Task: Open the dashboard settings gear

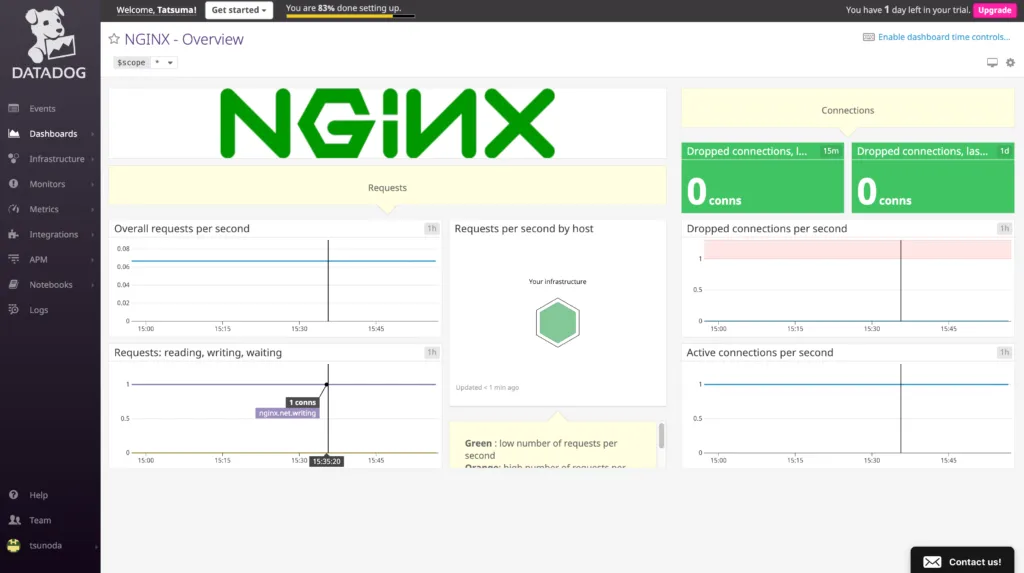Action: click(1010, 63)
